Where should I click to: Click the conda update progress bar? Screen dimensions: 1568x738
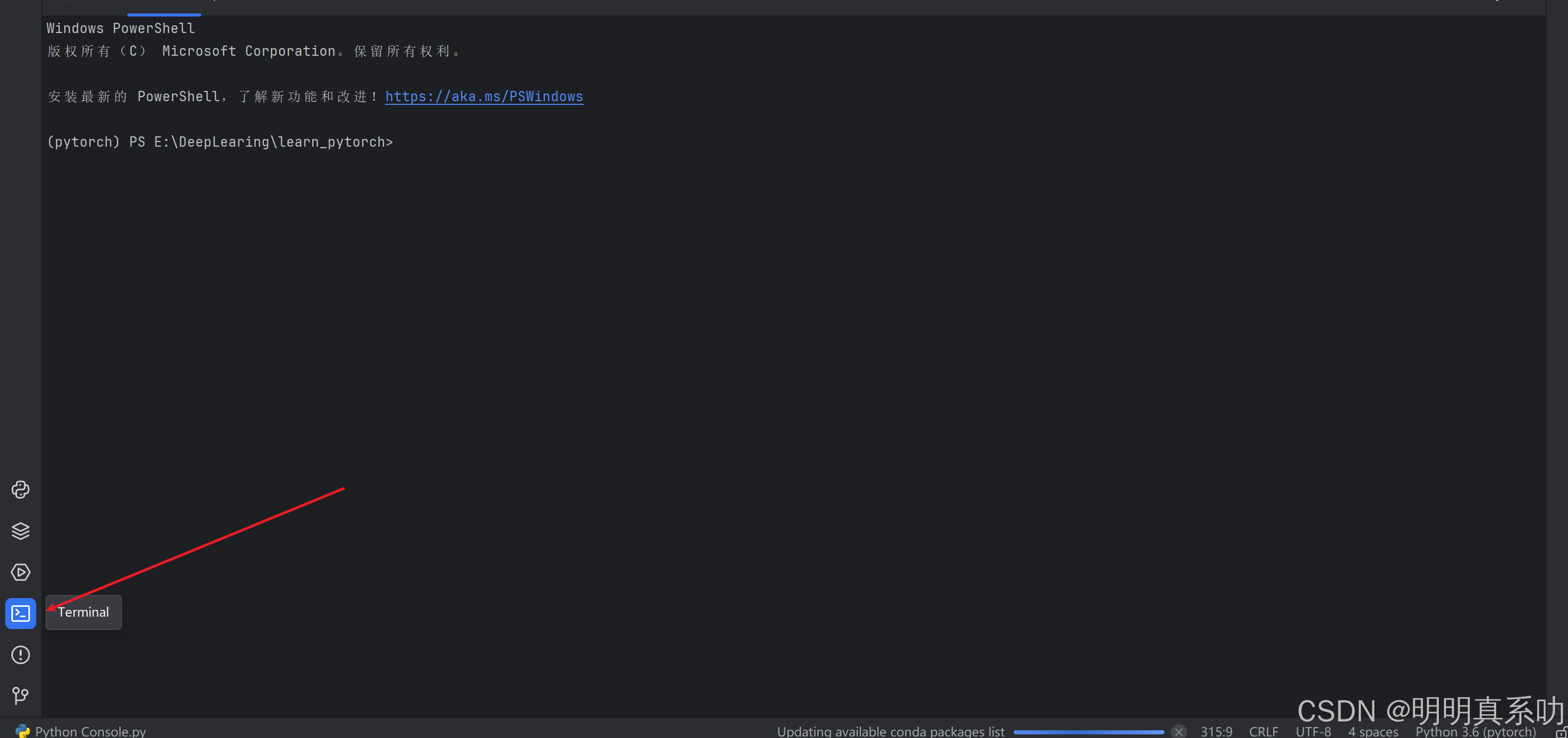(1089, 732)
